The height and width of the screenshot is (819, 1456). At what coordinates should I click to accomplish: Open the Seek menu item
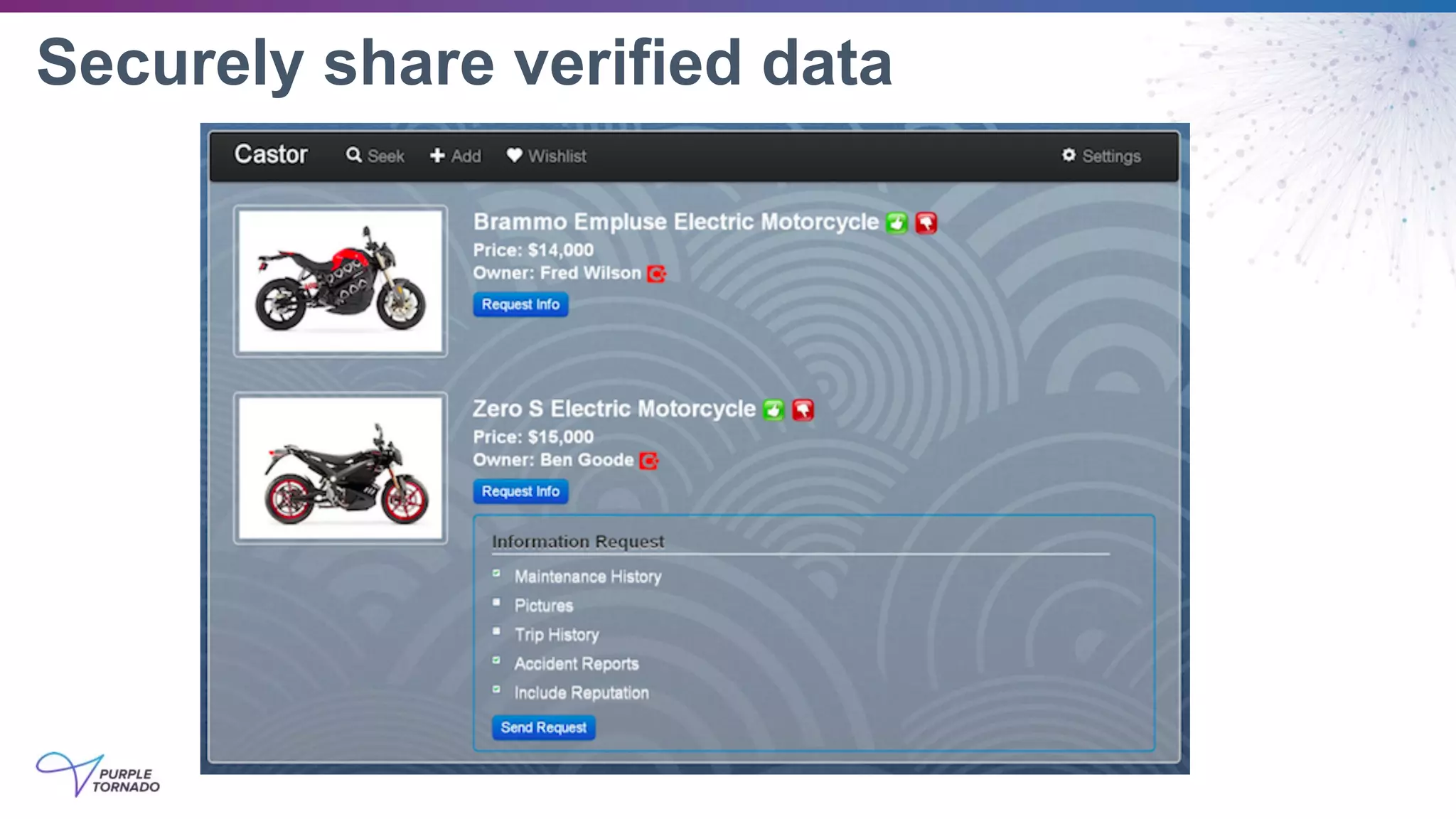tap(375, 156)
